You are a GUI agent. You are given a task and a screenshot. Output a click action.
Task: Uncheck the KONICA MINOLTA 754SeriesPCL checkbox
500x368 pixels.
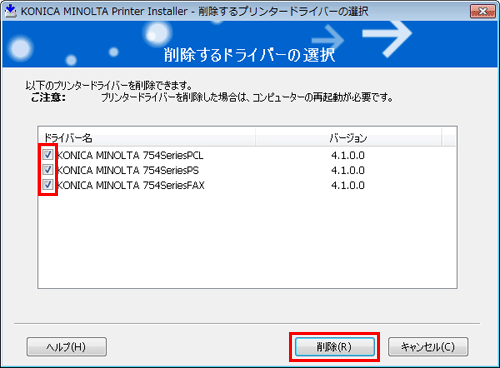pyautogui.click(x=48, y=155)
